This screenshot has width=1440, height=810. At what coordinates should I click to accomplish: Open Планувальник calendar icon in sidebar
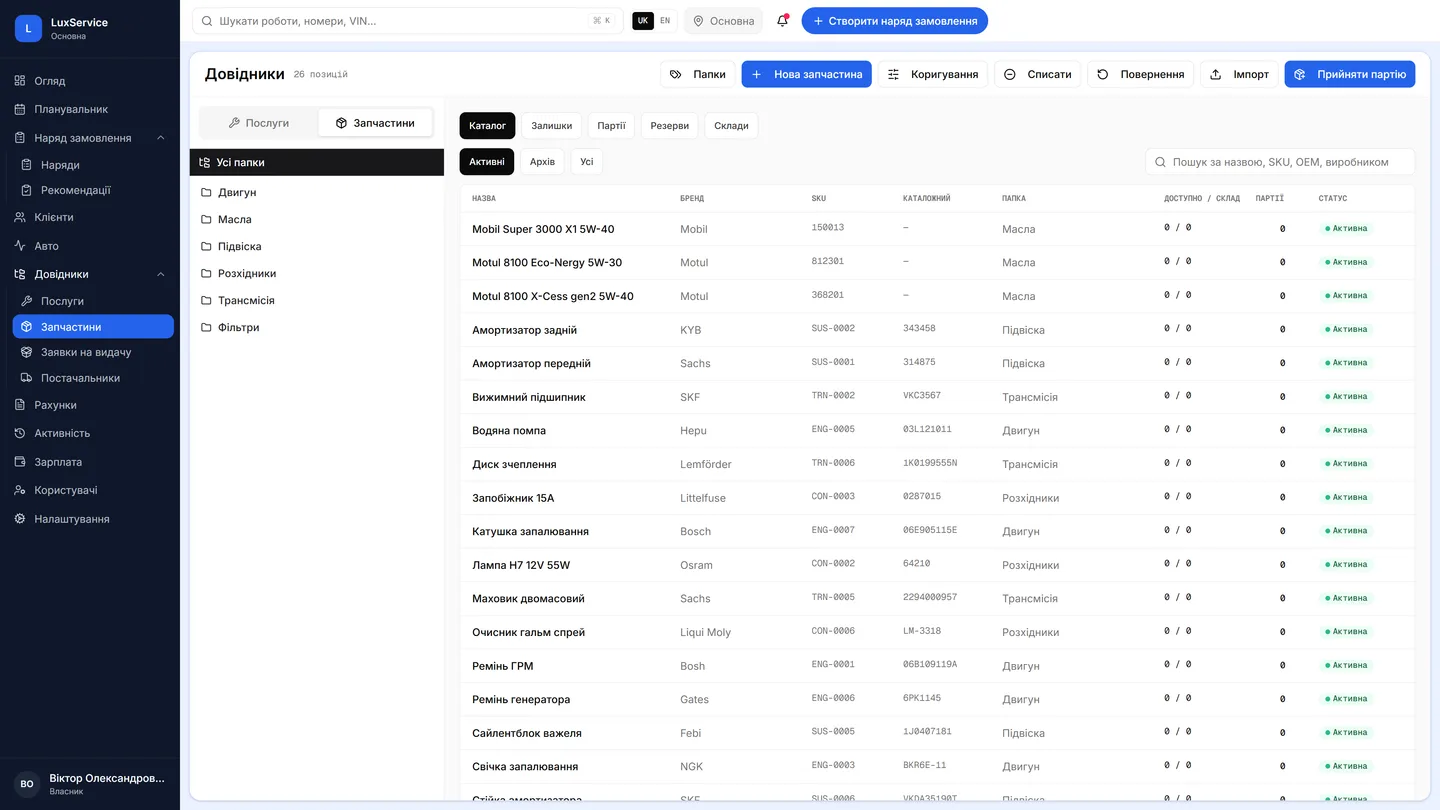[x=20, y=109]
